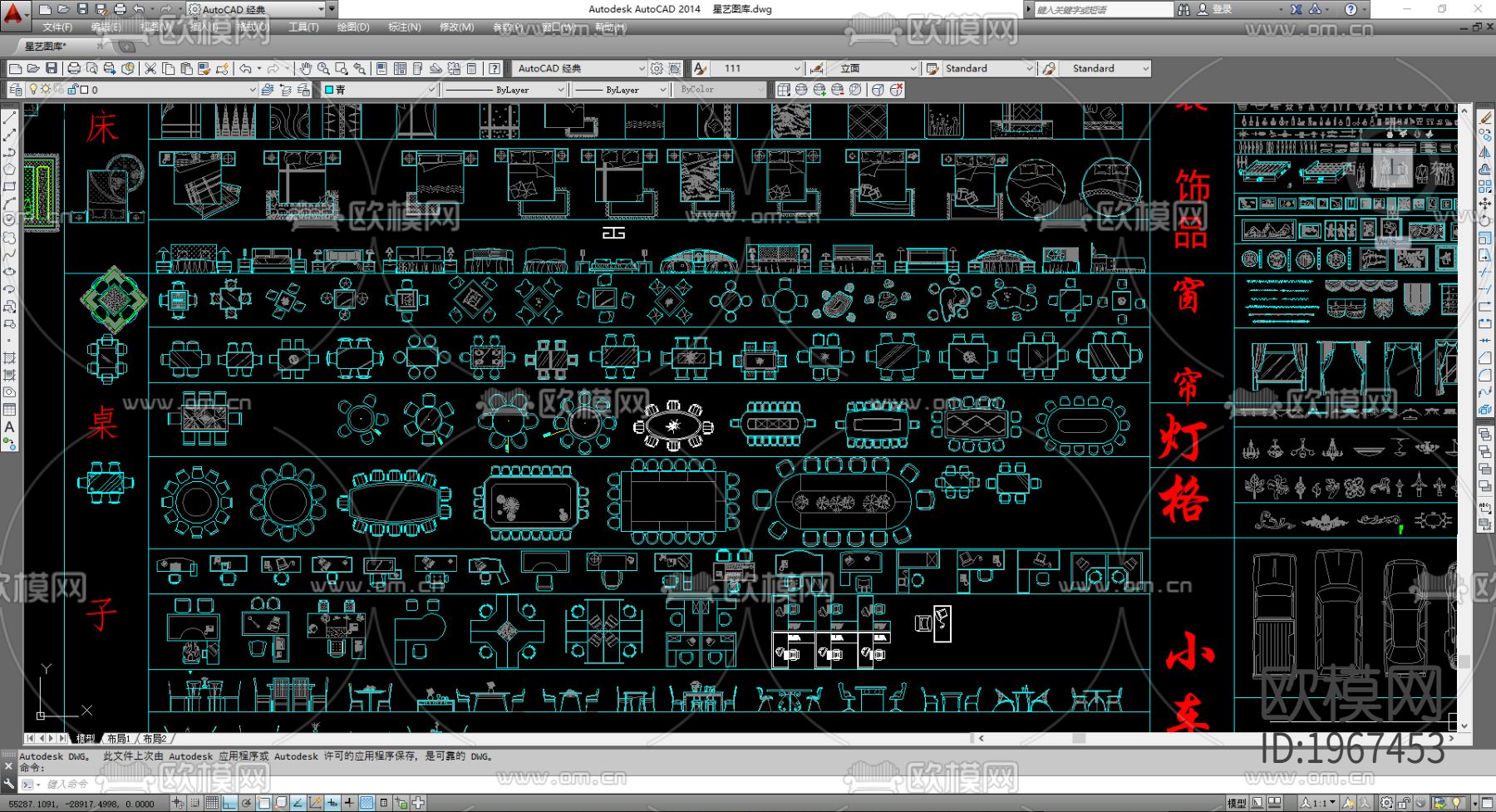The height and width of the screenshot is (812, 1496).
Task: Select the Pan hand tool
Action: 306,68
